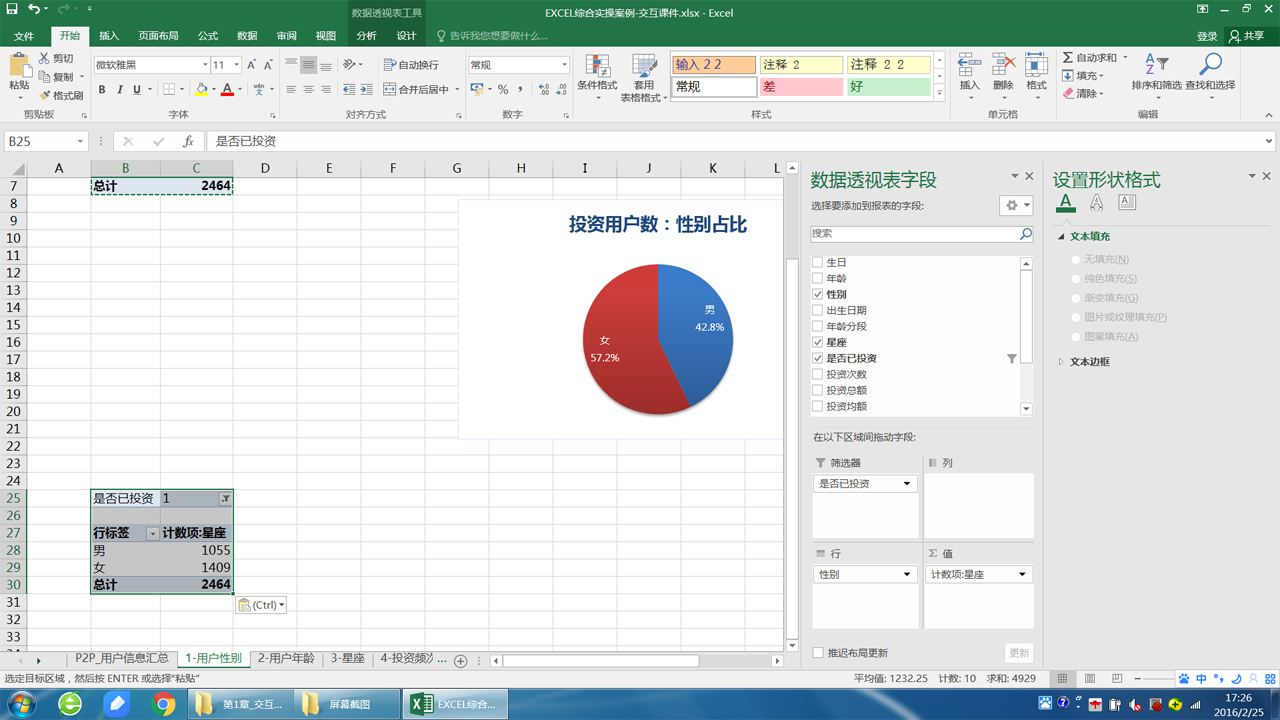Viewport: 1280px width, 720px height.
Task: Add a new sheet with plus button
Action: click(461, 661)
